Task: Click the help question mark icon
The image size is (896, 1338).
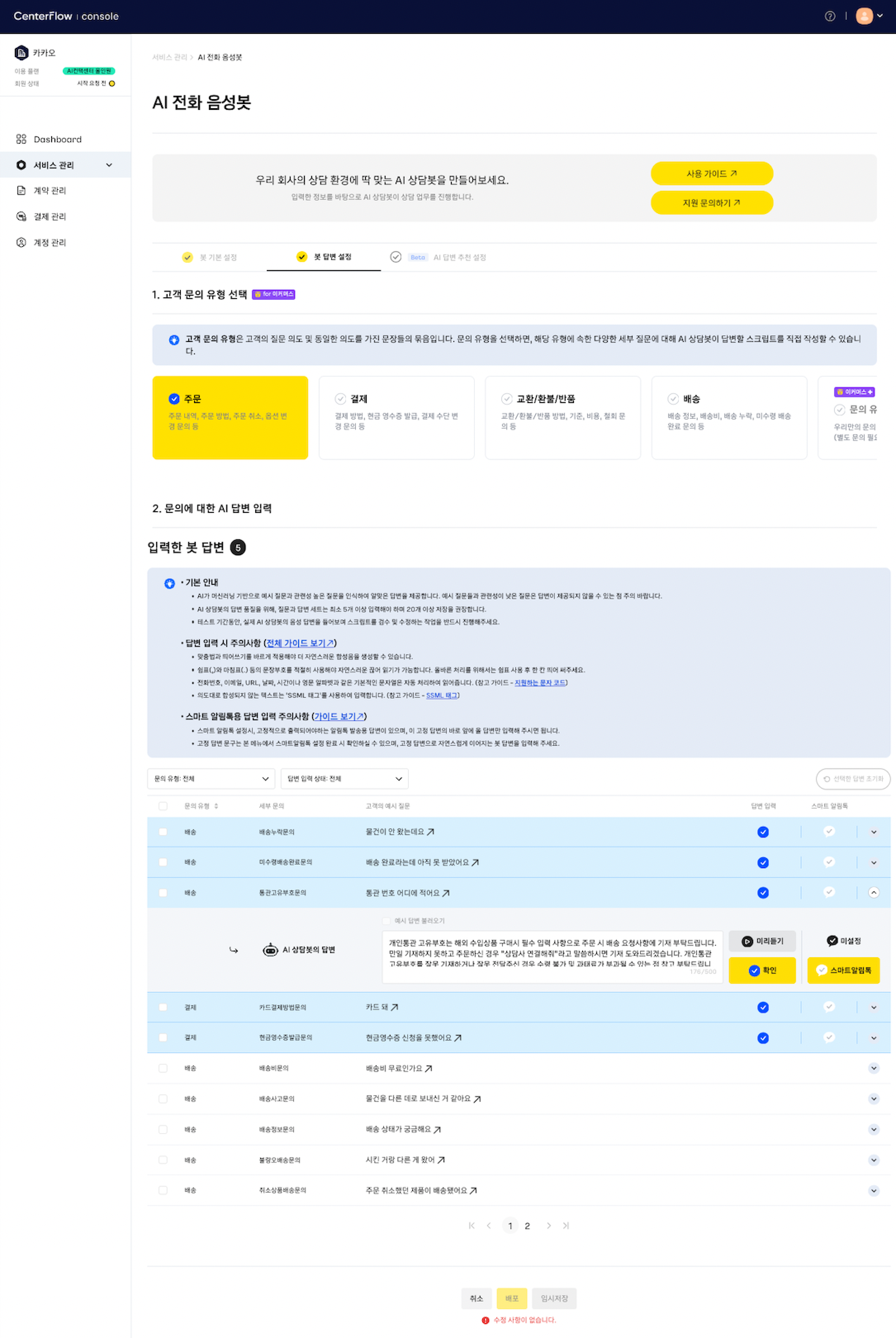Action: pyautogui.click(x=830, y=16)
